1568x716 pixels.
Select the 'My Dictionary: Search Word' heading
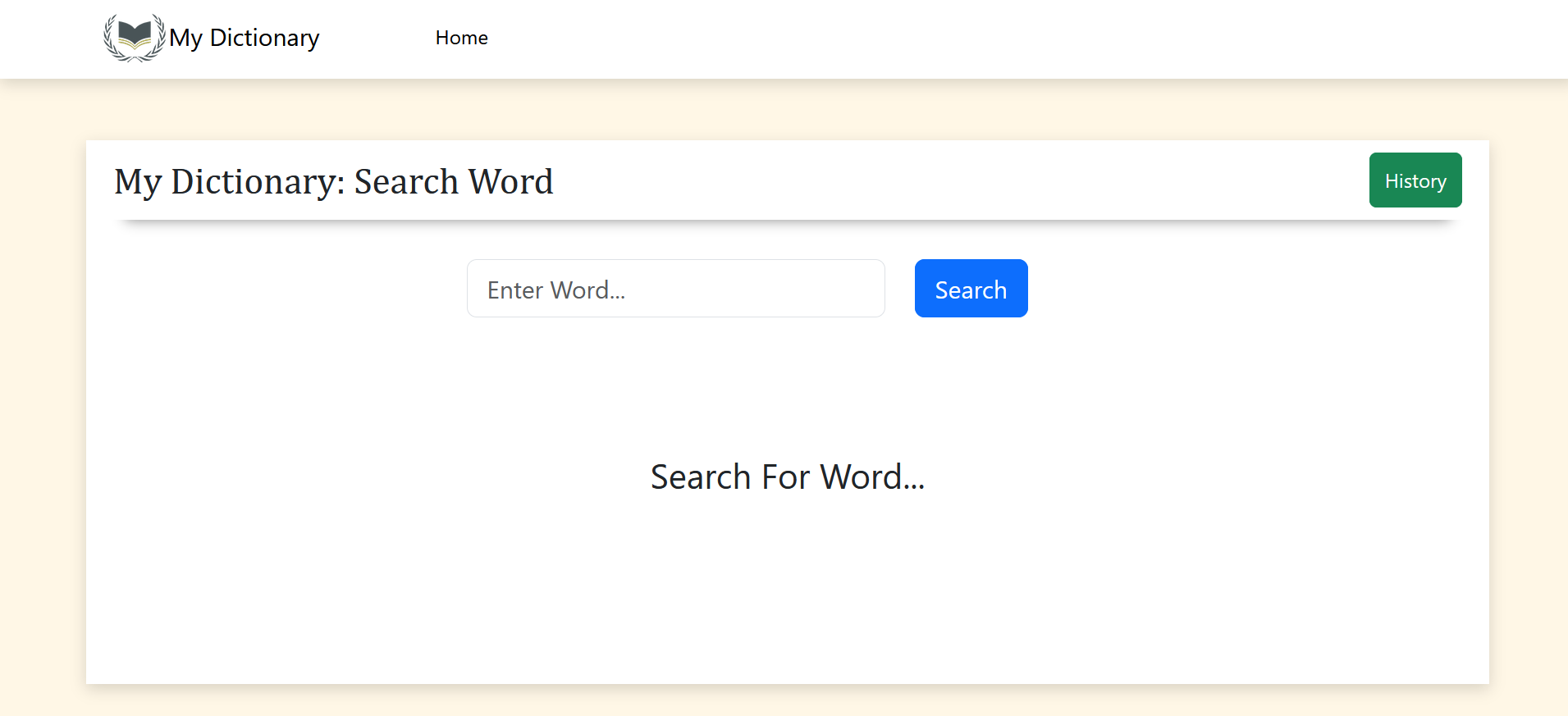(x=334, y=181)
